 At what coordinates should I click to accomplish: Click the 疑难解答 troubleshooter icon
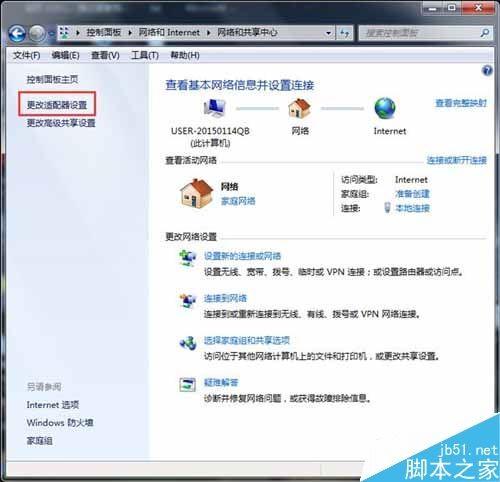point(187,385)
